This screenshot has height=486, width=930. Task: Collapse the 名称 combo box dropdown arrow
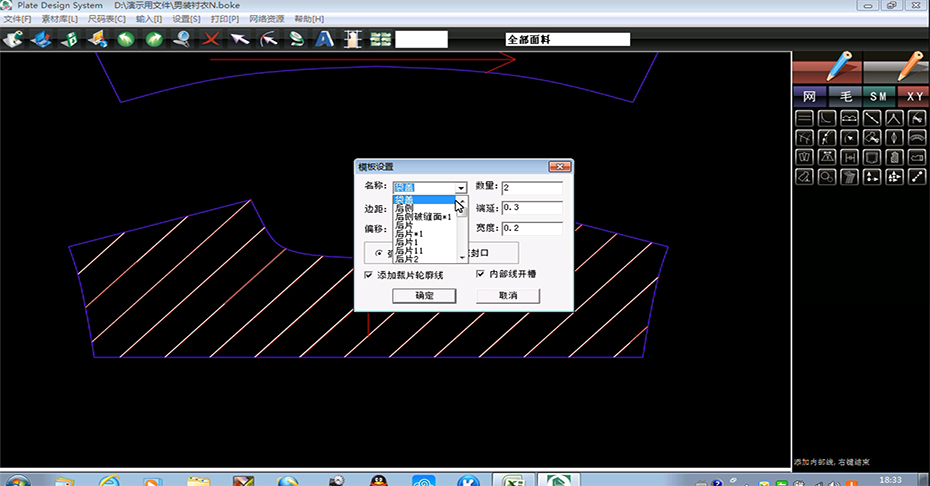(460, 188)
